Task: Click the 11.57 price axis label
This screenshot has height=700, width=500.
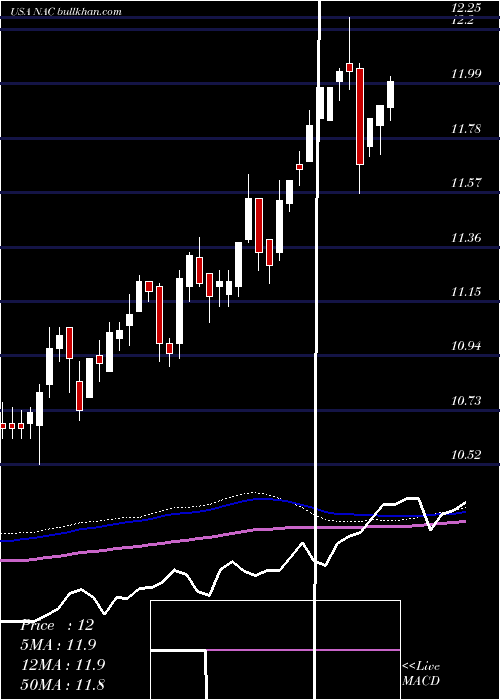Action: coord(466,183)
